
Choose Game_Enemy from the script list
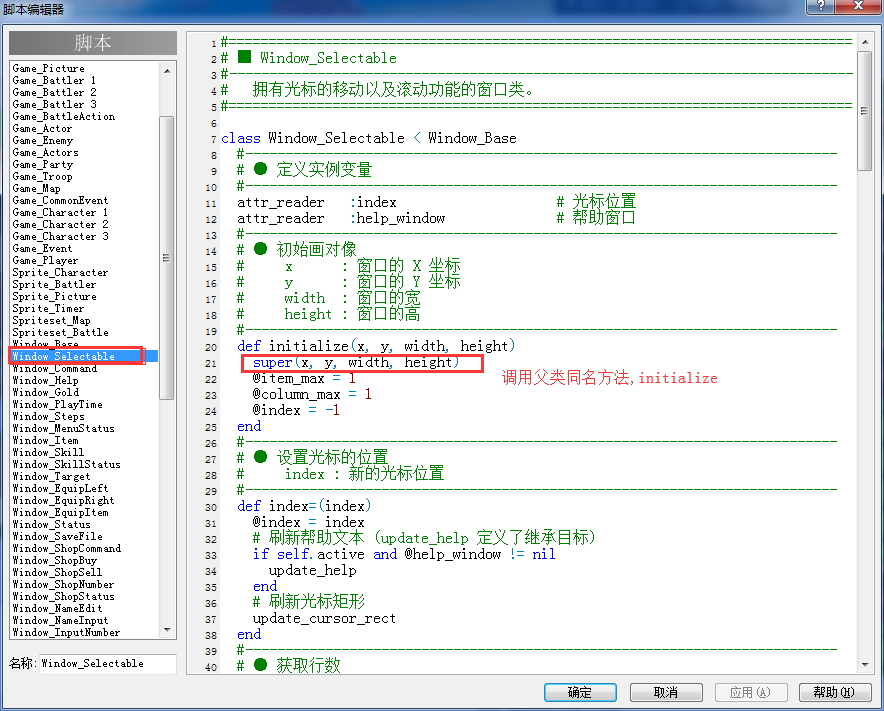pyautogui.click(x=43, y=140)
